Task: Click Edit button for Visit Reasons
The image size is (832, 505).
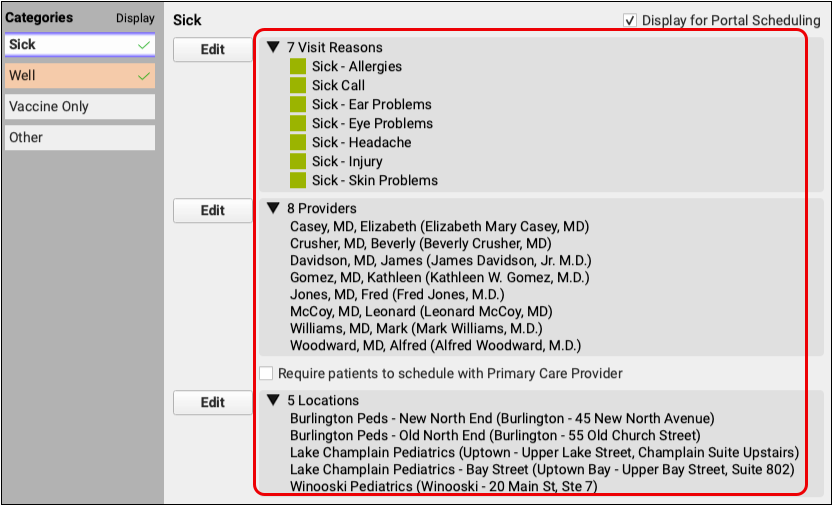Action: pyautogui.click(x=213, y=50)
